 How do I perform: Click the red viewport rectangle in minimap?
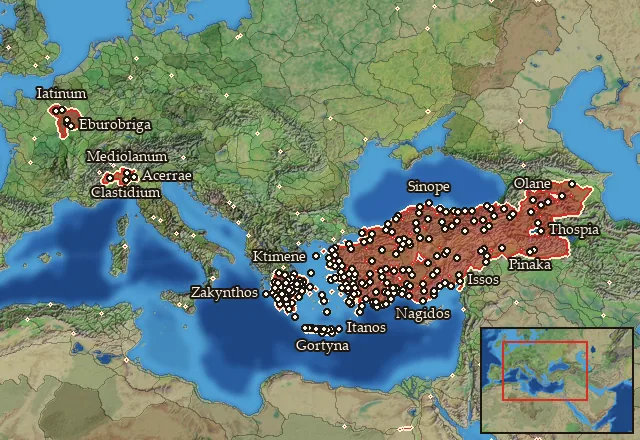coord(545,371)
